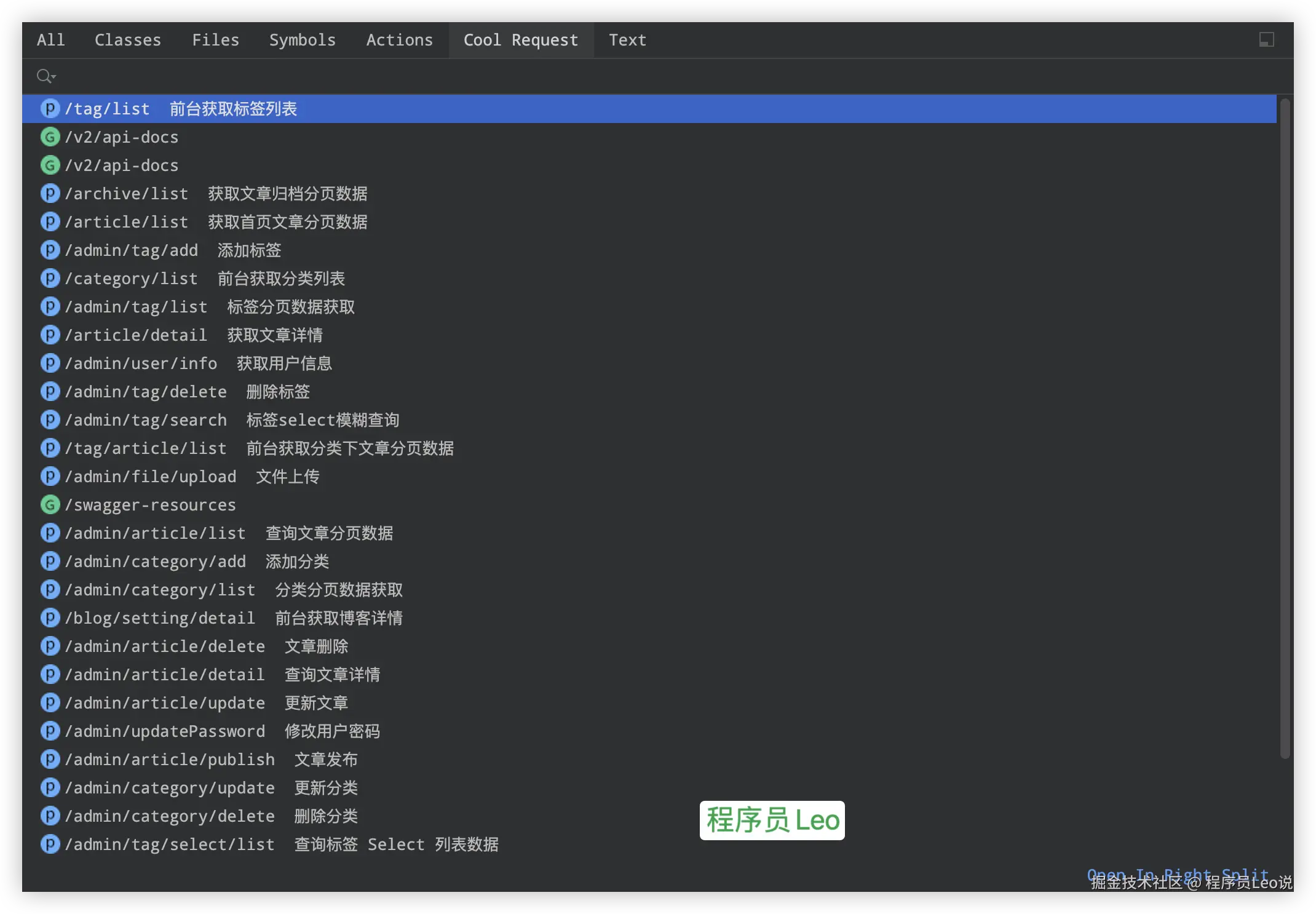Image resolution: width=1316 pixels, height=914 pixels.
Task: Click inside the search input field
Action: 369,75
